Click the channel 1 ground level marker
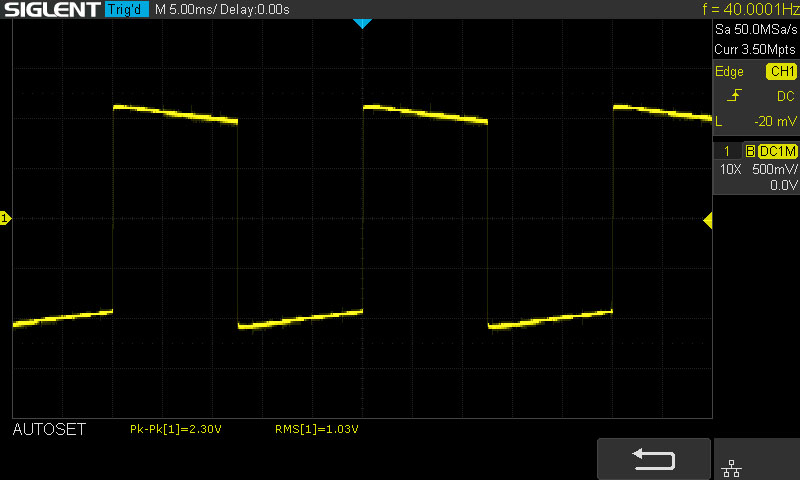Screen dimensions: 800x480 (x=5, y=218)
